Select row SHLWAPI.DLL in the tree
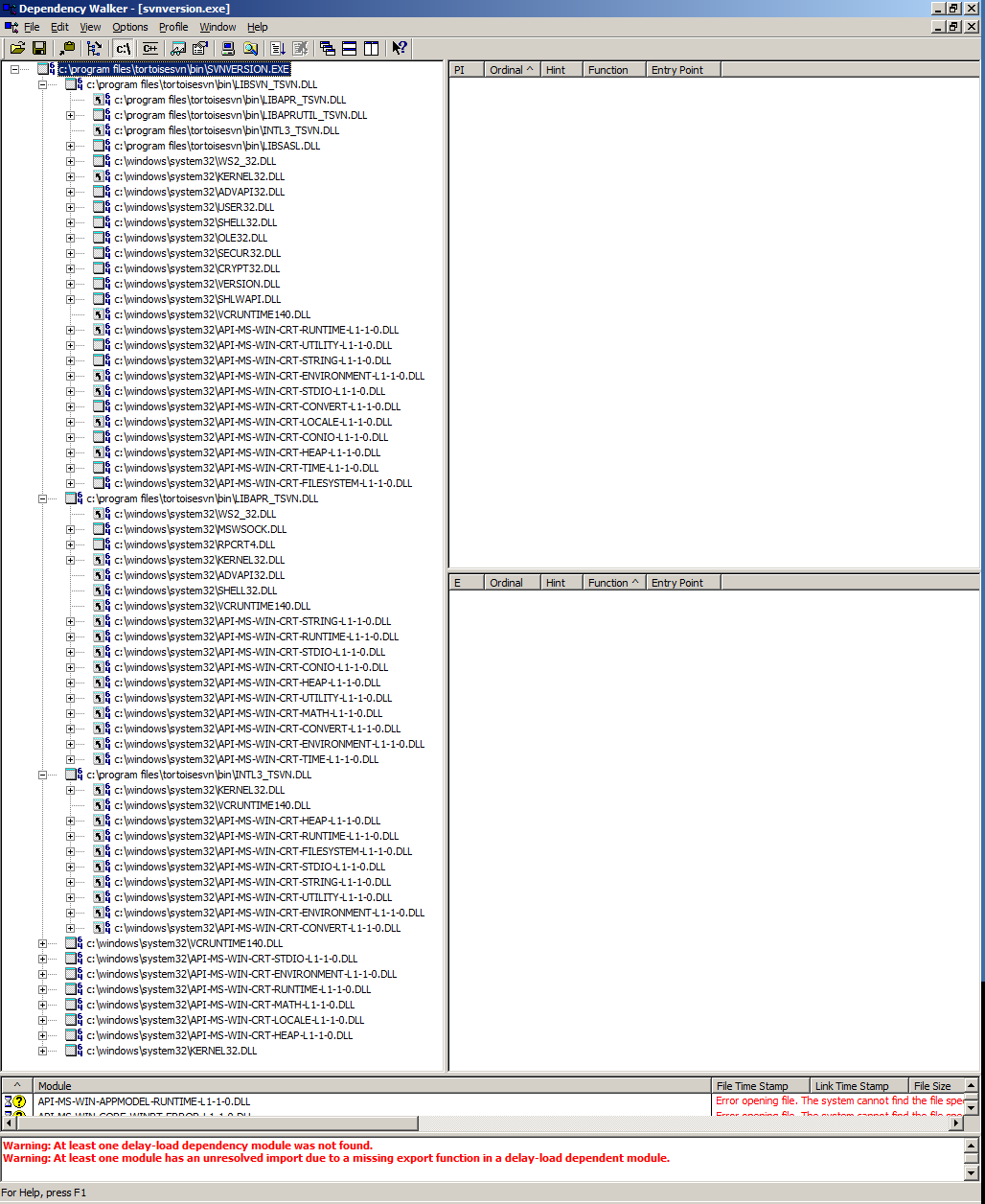 coord(197,299)
